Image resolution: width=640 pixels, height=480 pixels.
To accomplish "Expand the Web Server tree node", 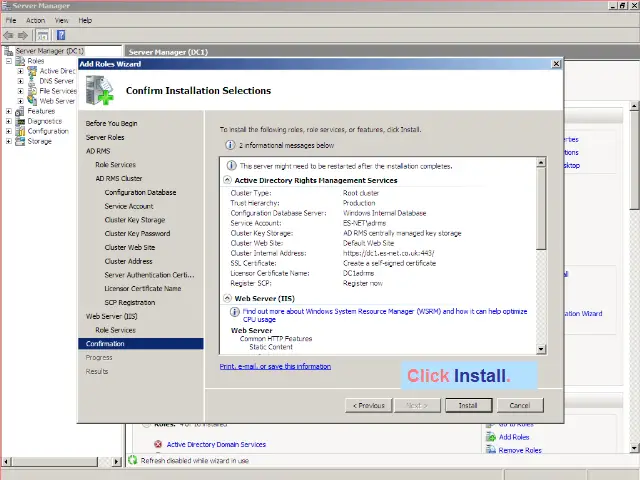I will tap(20, 101).
